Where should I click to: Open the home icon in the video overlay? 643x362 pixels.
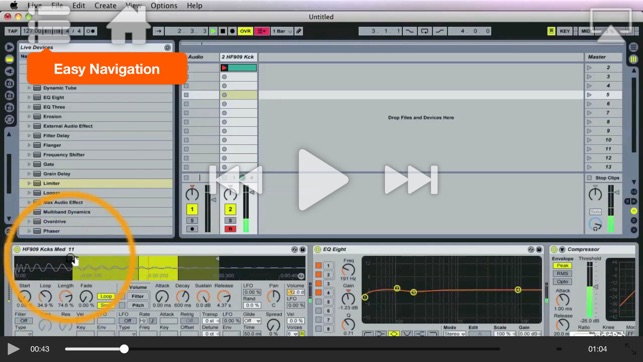(x=128, y=24)
